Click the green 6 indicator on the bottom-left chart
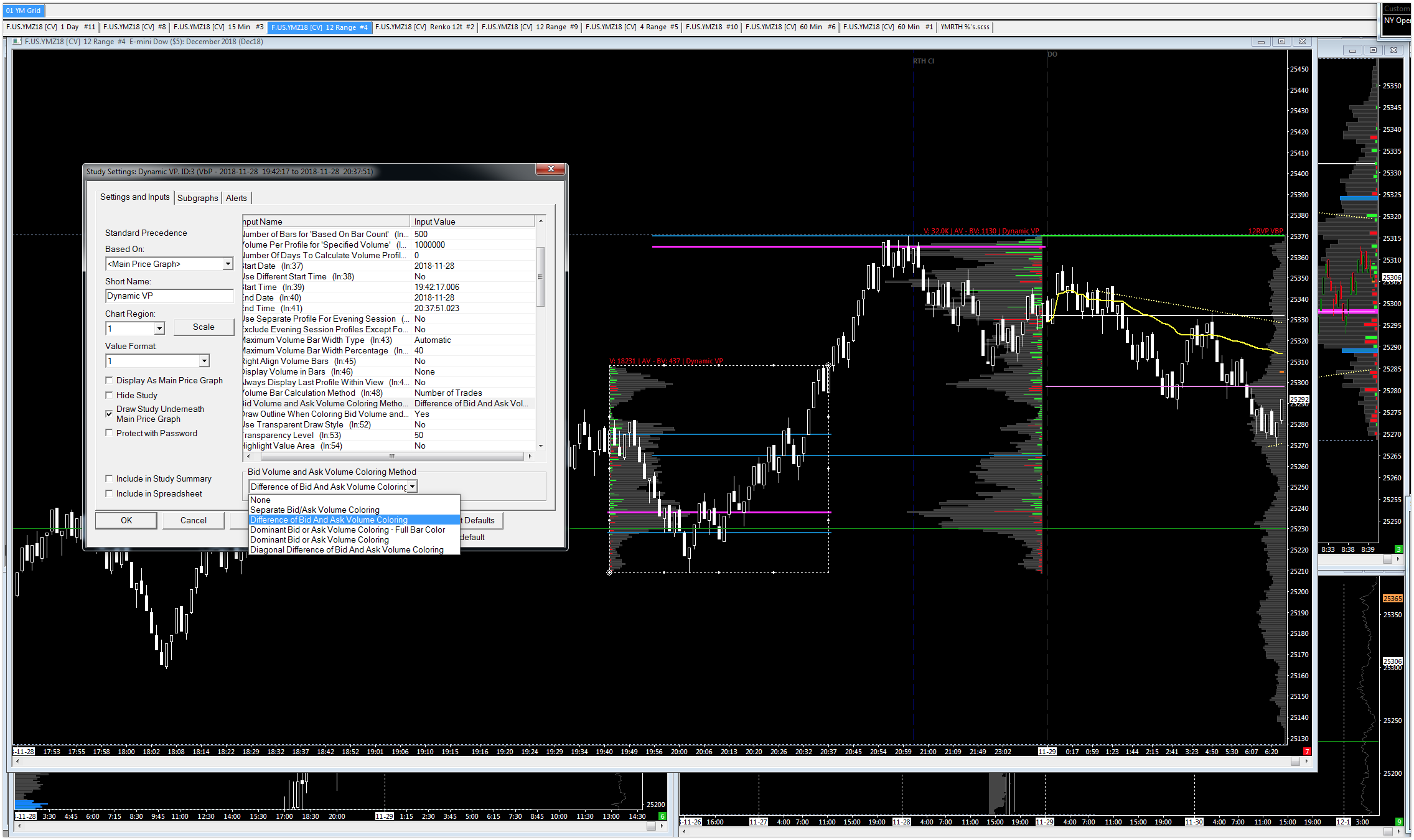 tap(662, 816)
